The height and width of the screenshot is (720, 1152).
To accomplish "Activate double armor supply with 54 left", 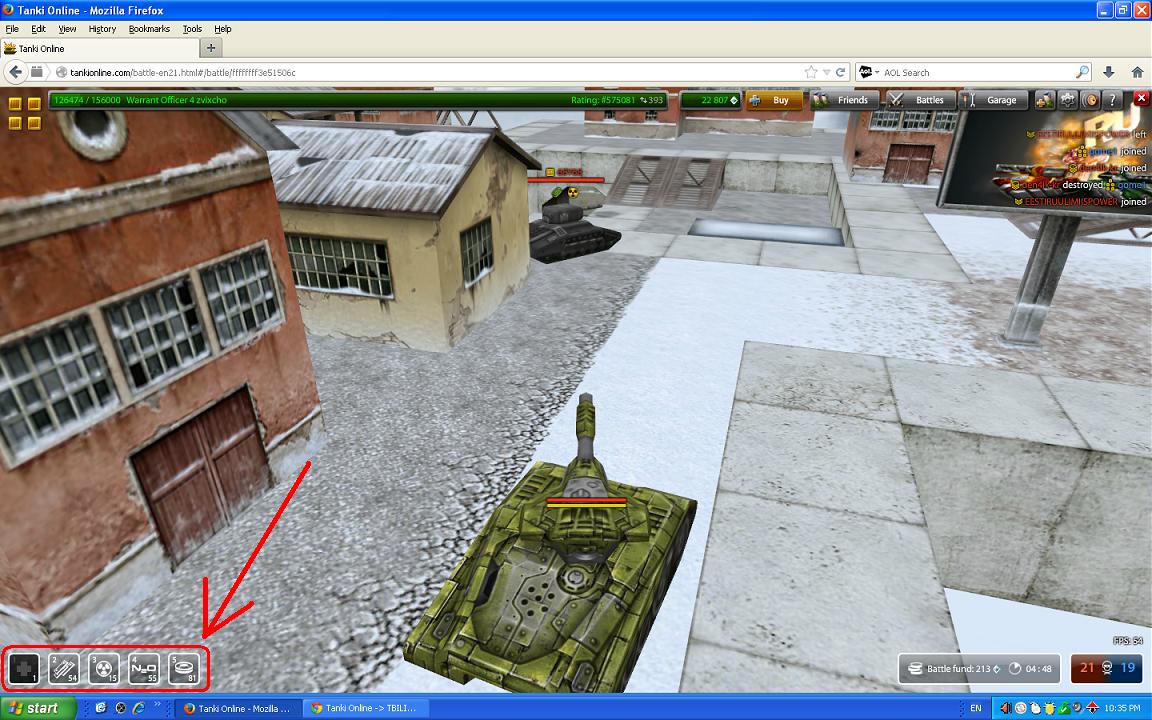I will [64, 669].
